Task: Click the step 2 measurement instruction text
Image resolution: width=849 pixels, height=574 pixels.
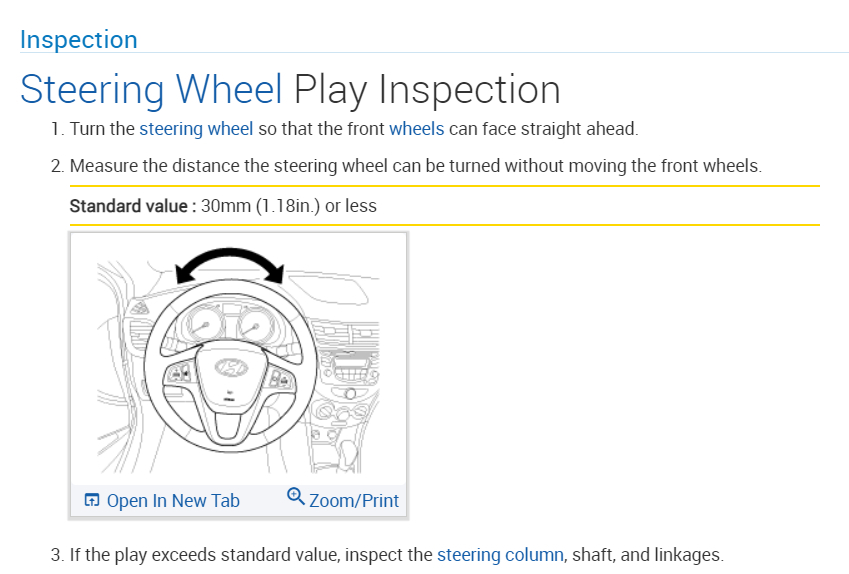Action: click(x=415, y=165)
